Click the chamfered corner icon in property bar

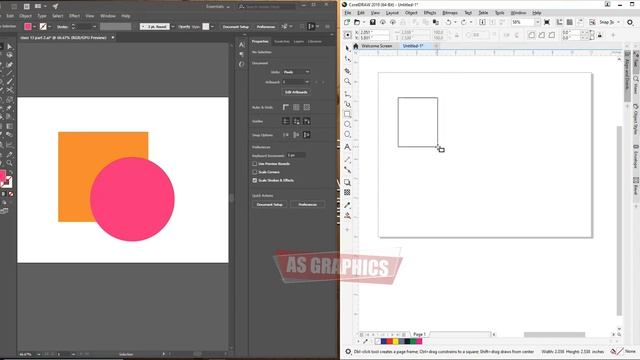551,35
